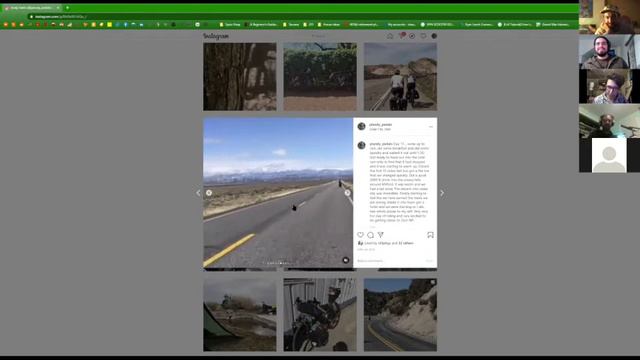Click the comment bubble icon
This screenshot has width=640, height=360.
click(370, 235)
